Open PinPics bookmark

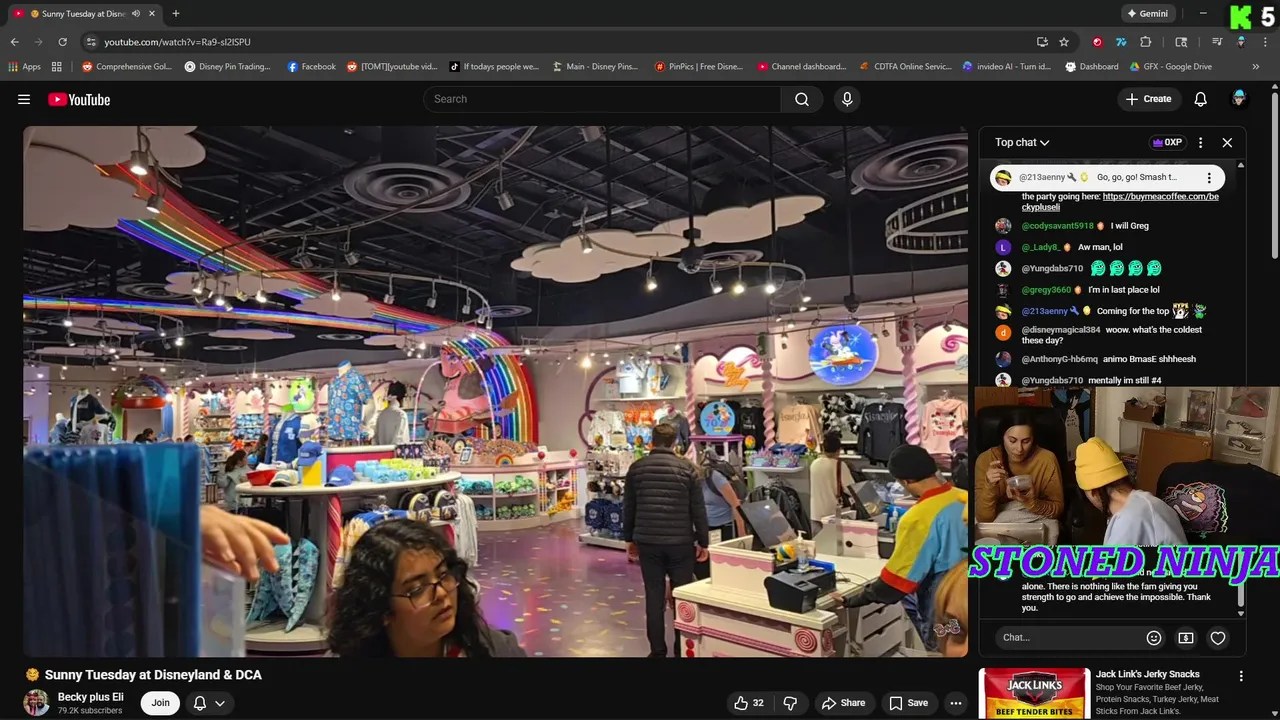(698, 67)
